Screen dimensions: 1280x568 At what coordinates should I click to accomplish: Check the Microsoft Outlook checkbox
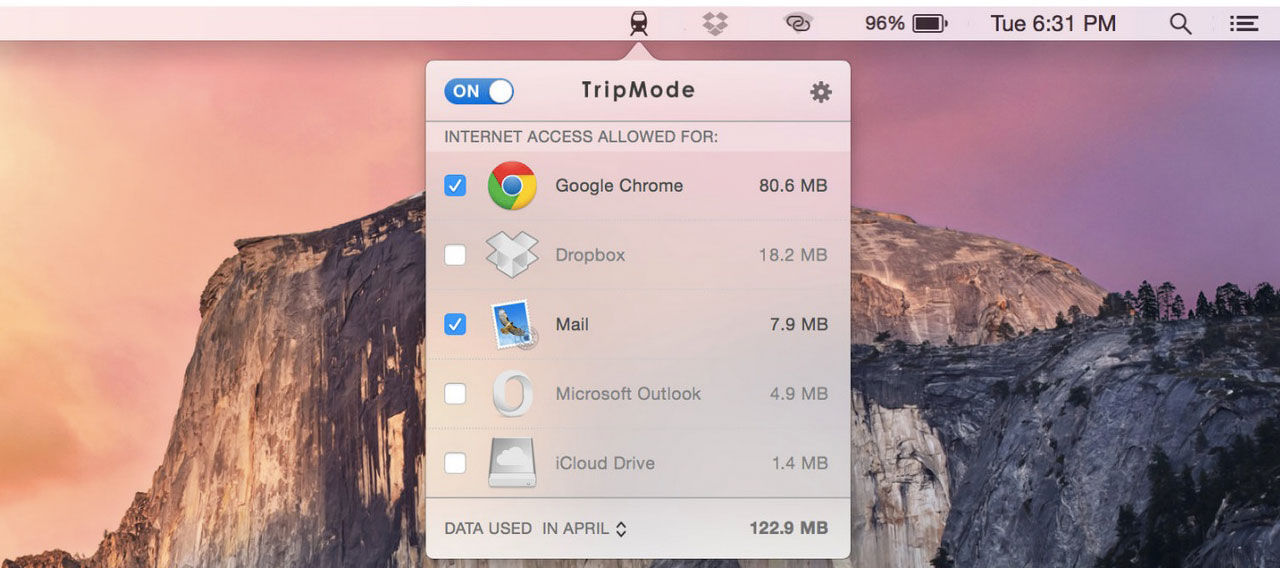pyautogui.click(x=455, y=394)
